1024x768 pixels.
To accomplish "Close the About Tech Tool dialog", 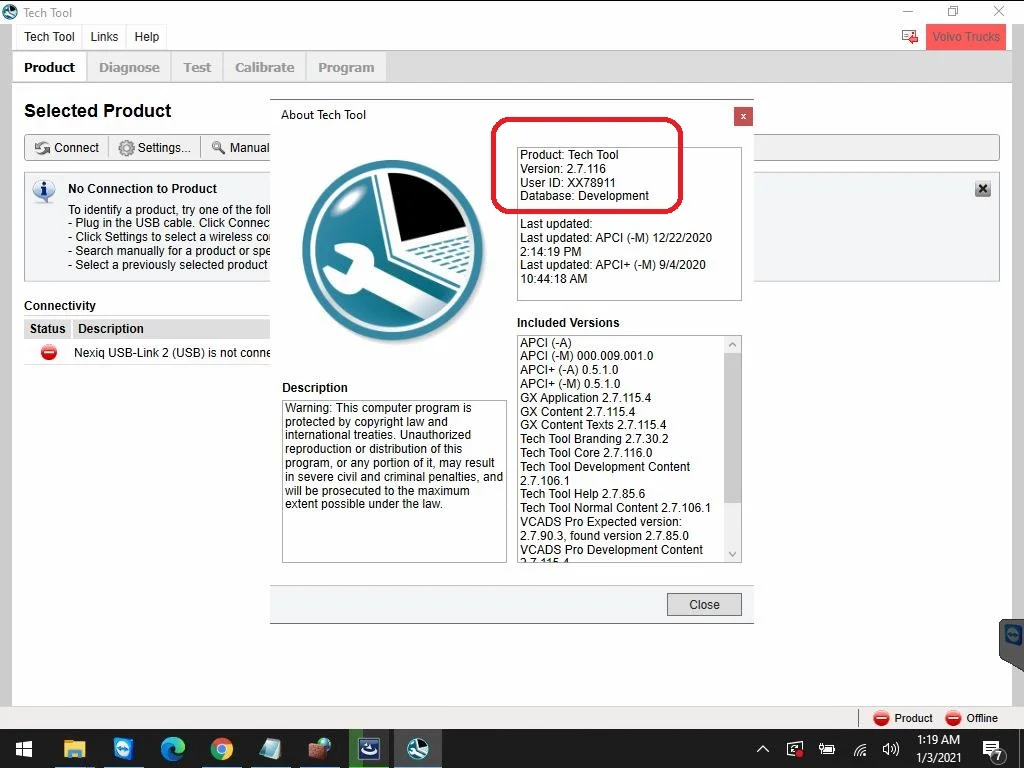I will click(x=704, y=605).
